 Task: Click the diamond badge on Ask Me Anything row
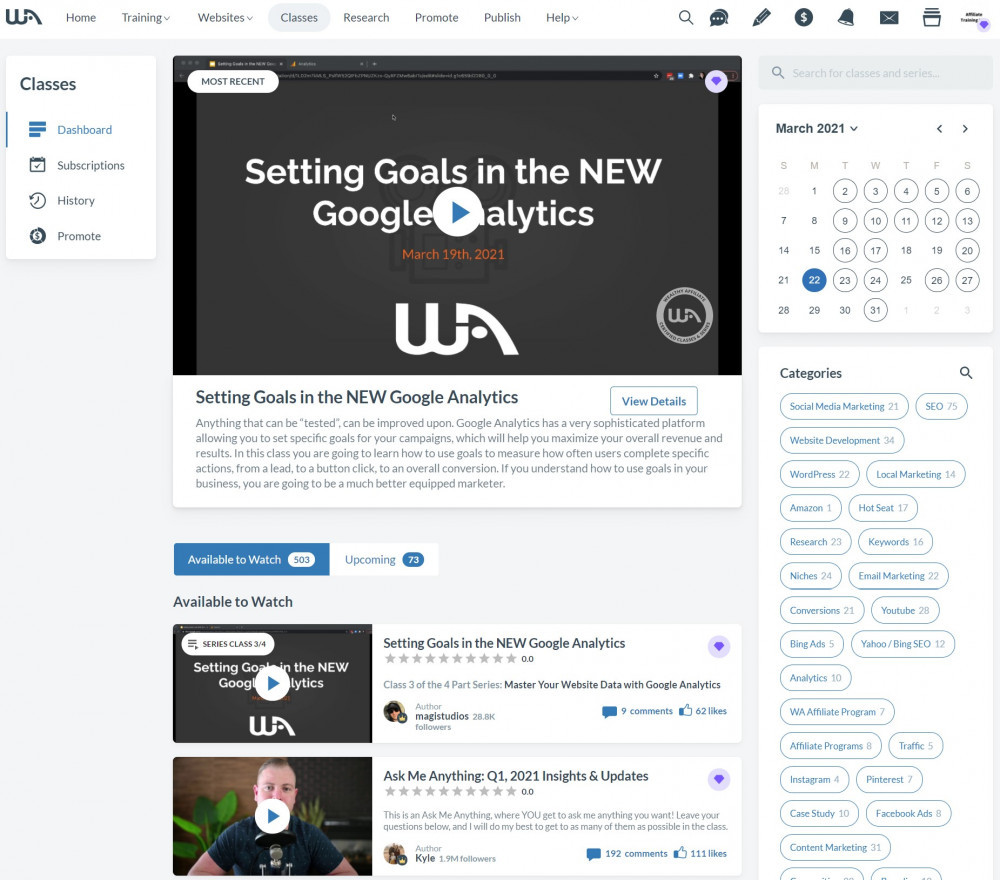point(719,779)
